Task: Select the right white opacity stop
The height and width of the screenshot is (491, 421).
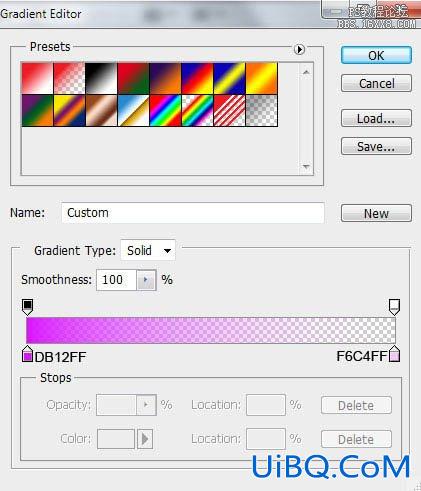Action: pyautogui.click(x=394, y=307)
